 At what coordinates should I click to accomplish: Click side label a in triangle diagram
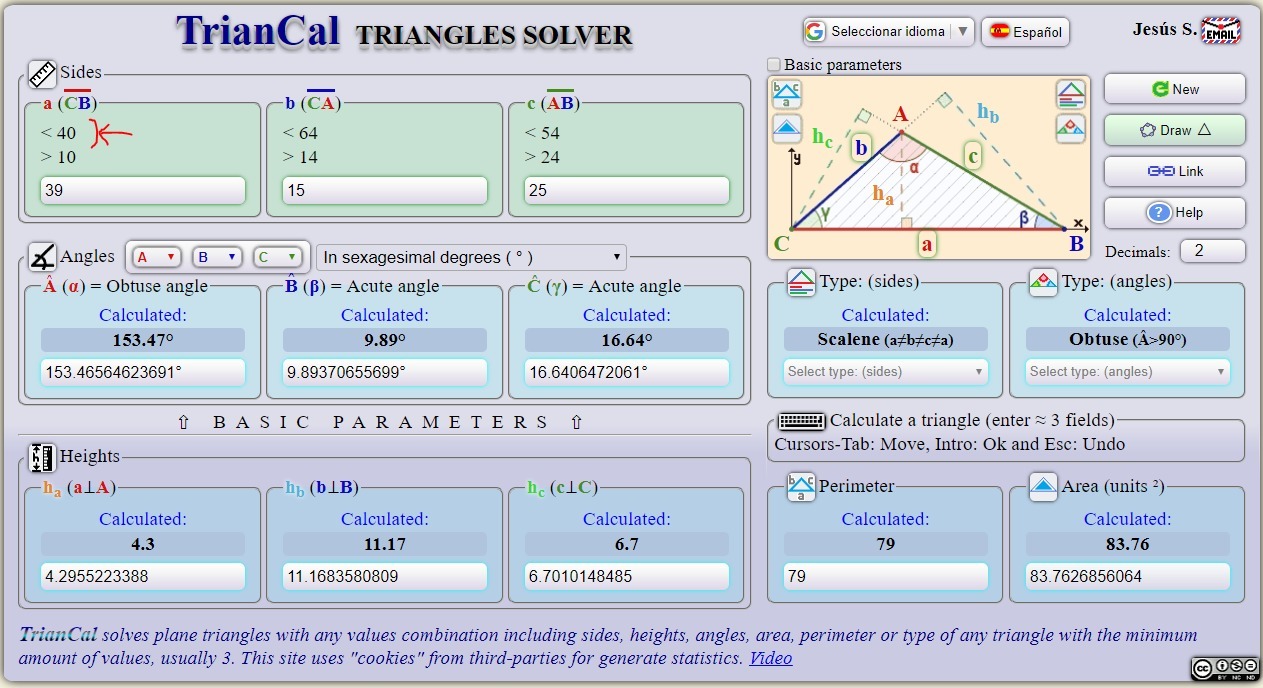tap(927, 242)
